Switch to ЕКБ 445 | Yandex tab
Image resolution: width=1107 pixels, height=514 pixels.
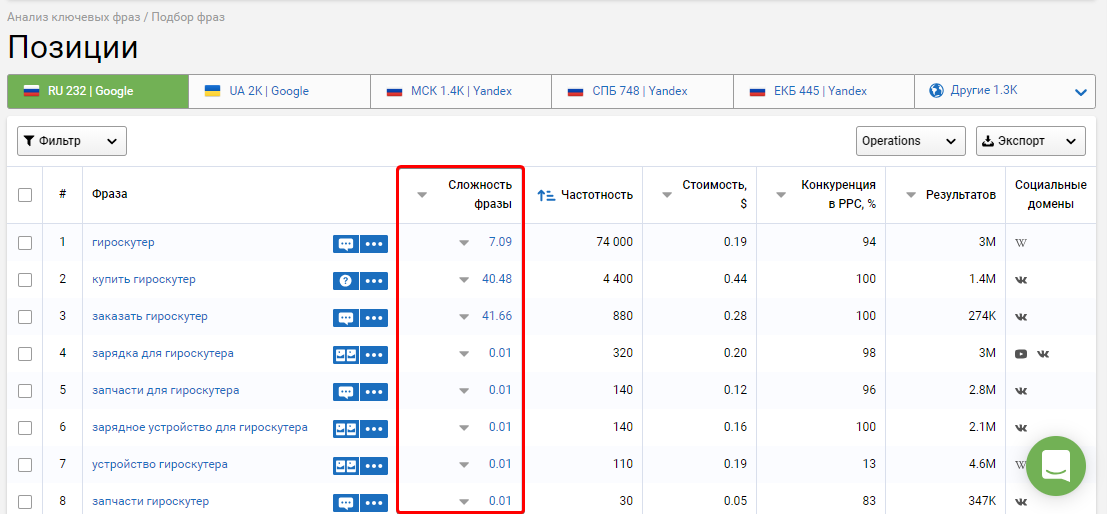[824, 91]
